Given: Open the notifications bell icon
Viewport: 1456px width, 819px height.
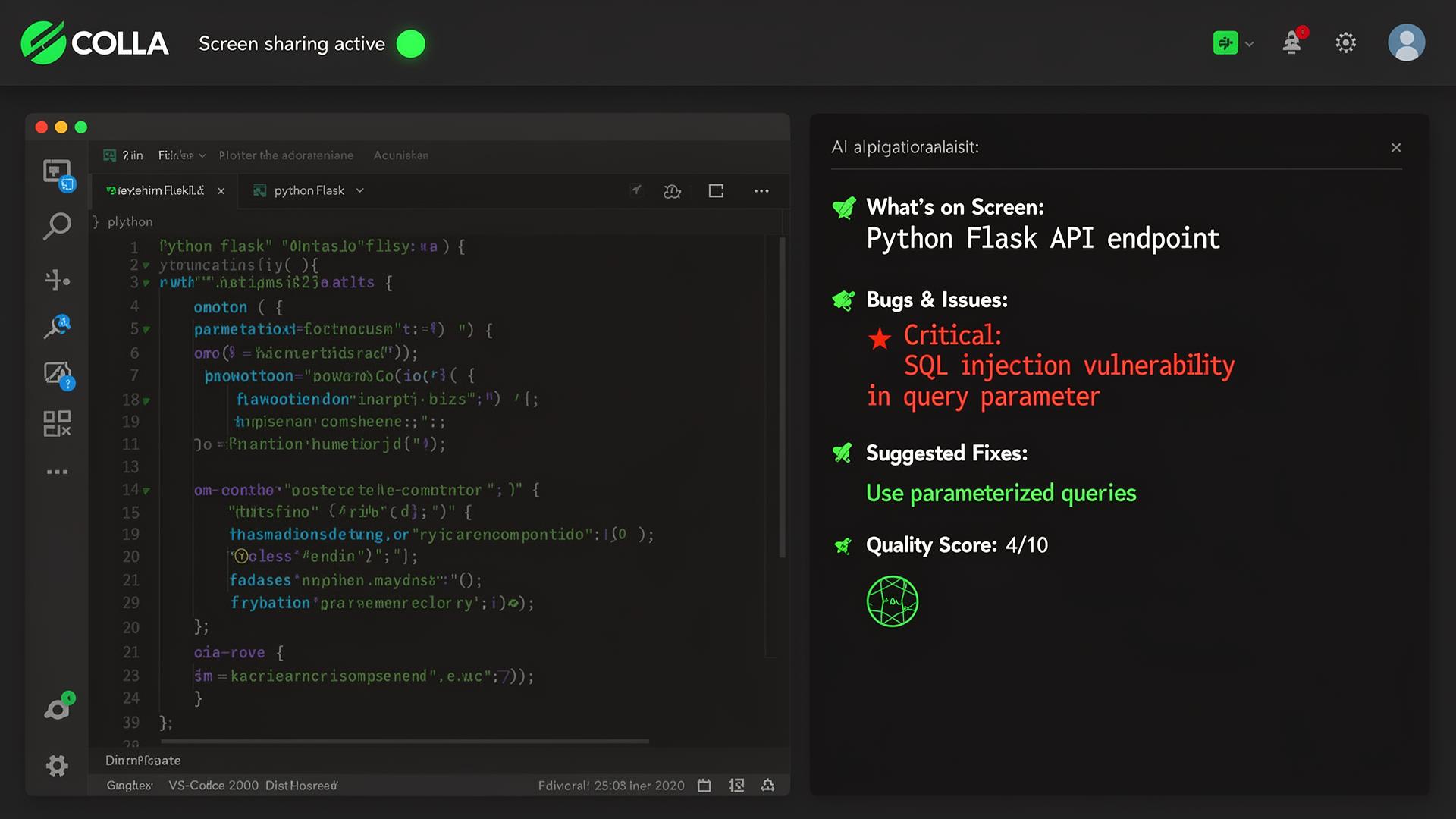Looking at the screenshot, I should (1292, 42).
